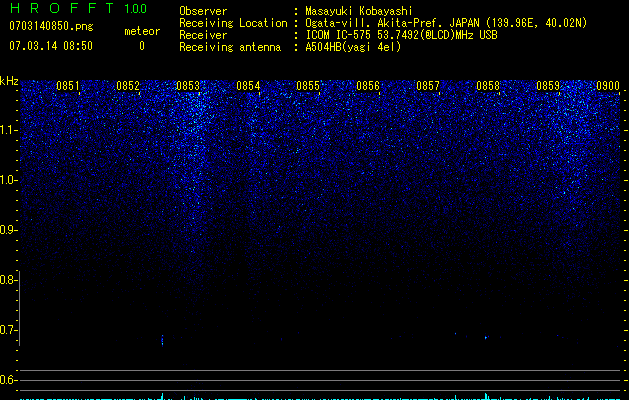Click the 0852 time marker

pos(128,86)
